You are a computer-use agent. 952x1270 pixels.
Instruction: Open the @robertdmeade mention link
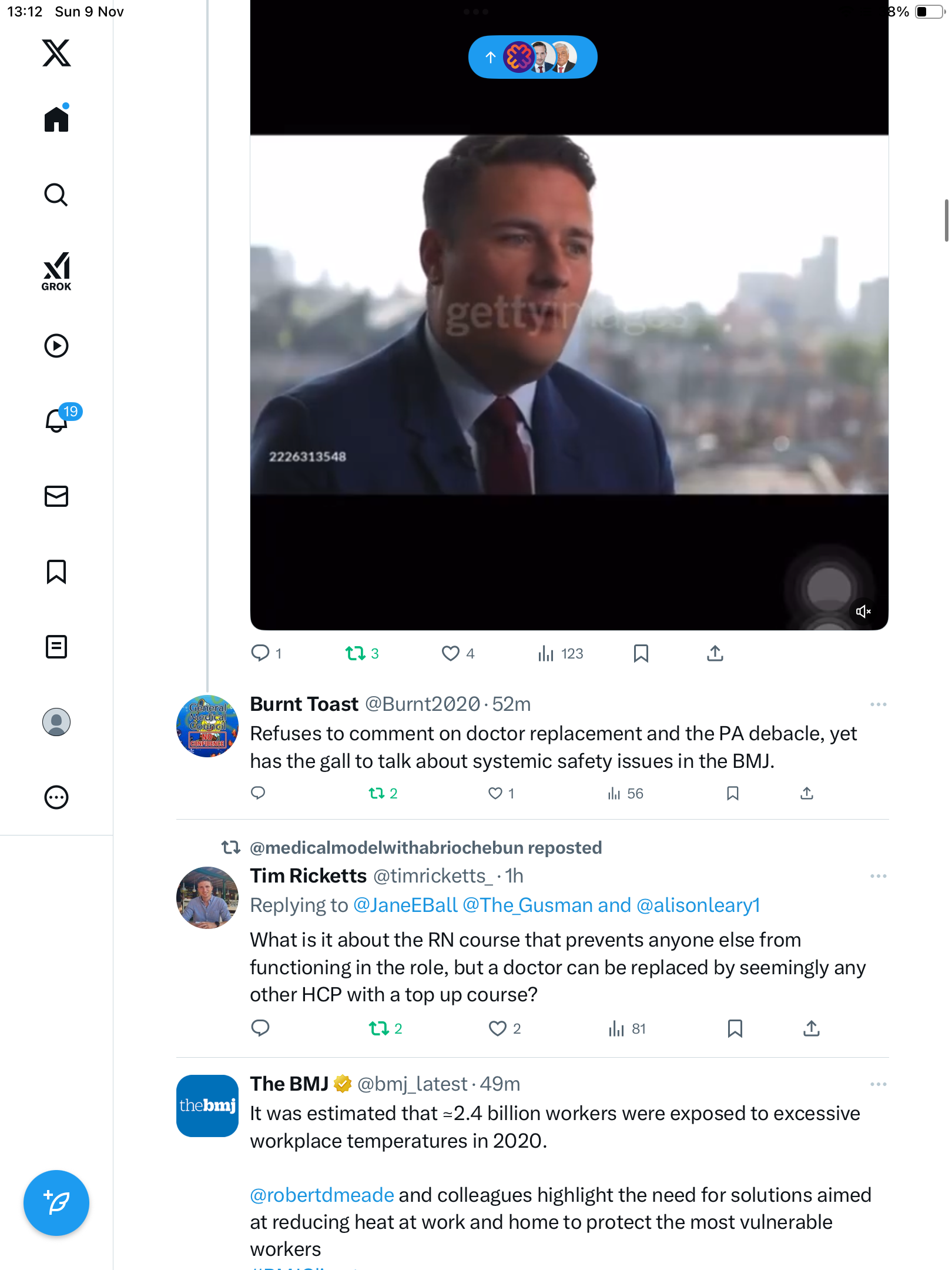(322, 1195)
